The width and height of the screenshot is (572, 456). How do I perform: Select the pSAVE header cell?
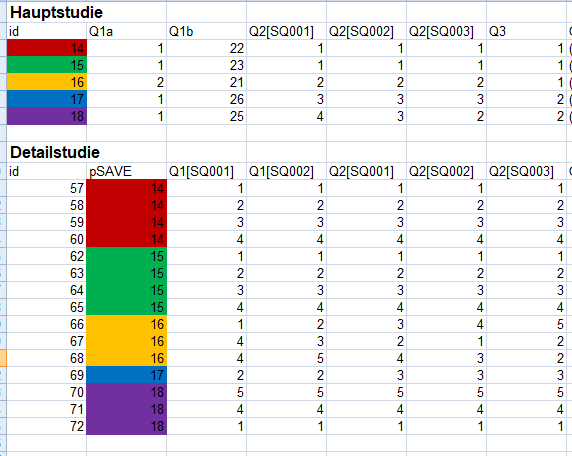tap(127, 171)
